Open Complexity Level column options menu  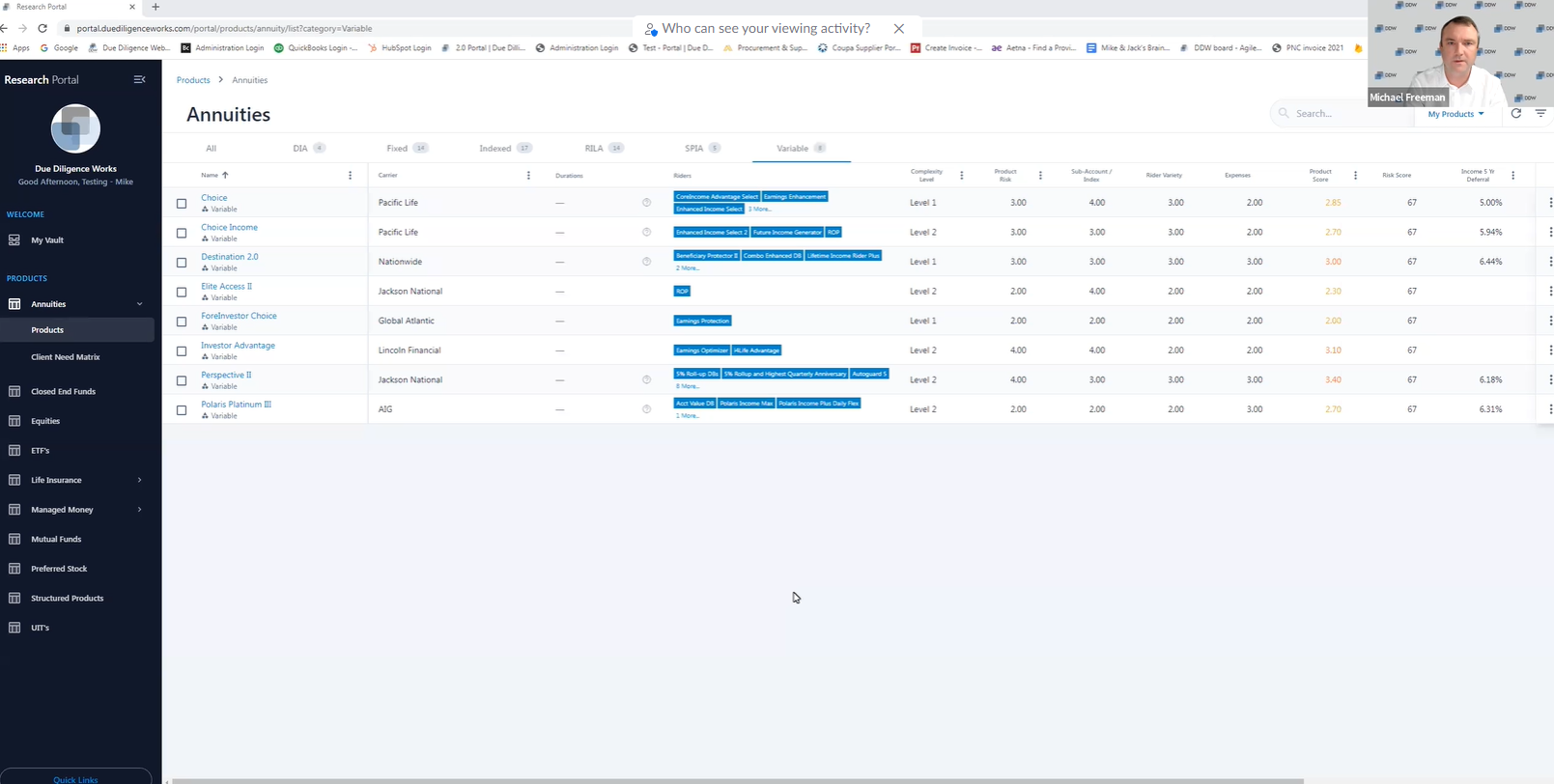(x=961, y=176)
